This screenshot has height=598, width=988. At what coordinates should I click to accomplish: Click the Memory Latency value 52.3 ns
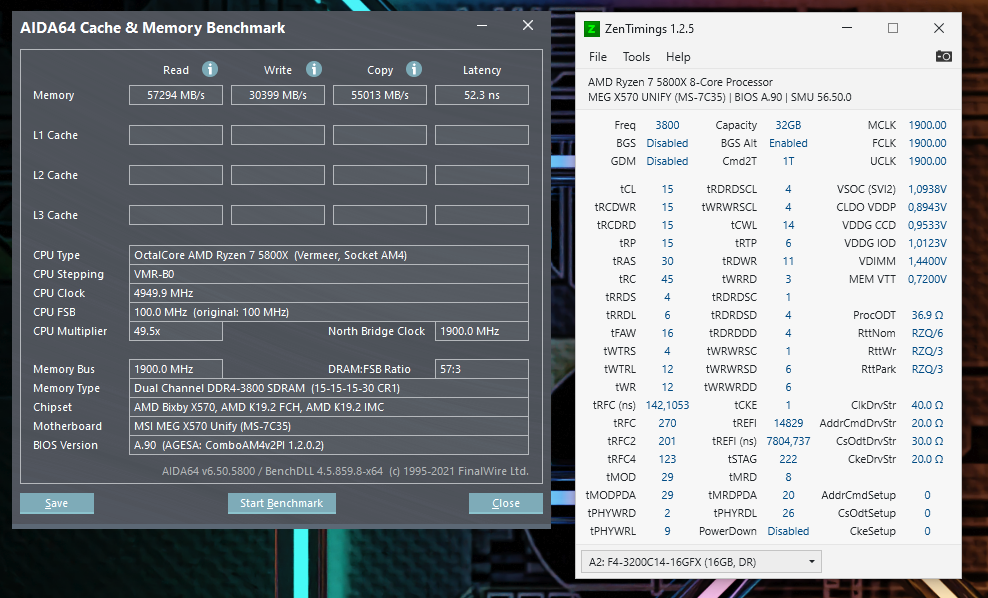pyautogui.click(x=482, y=95)
